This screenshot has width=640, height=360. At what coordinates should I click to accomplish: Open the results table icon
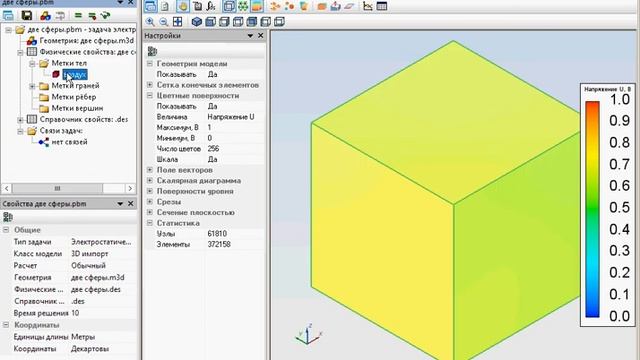(382, 6)
